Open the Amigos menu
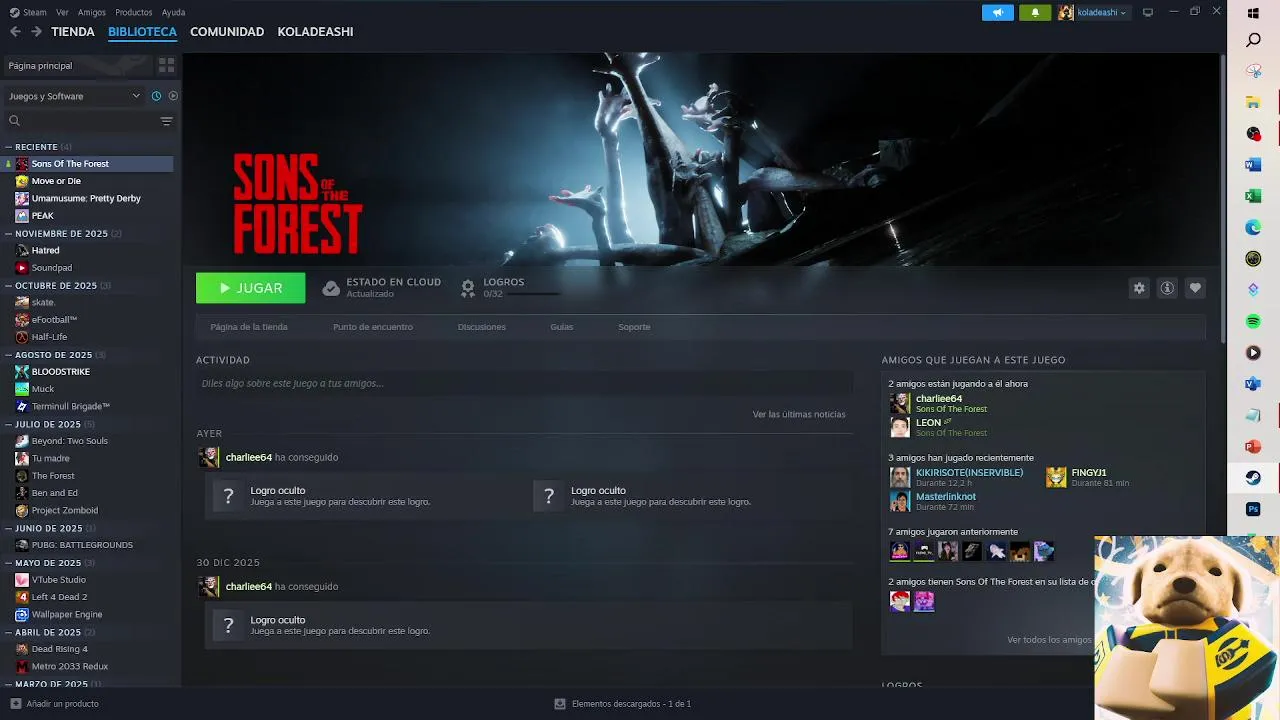Image resolution: width=1280 pixels, height=720 pixels. tap(92, 12)
